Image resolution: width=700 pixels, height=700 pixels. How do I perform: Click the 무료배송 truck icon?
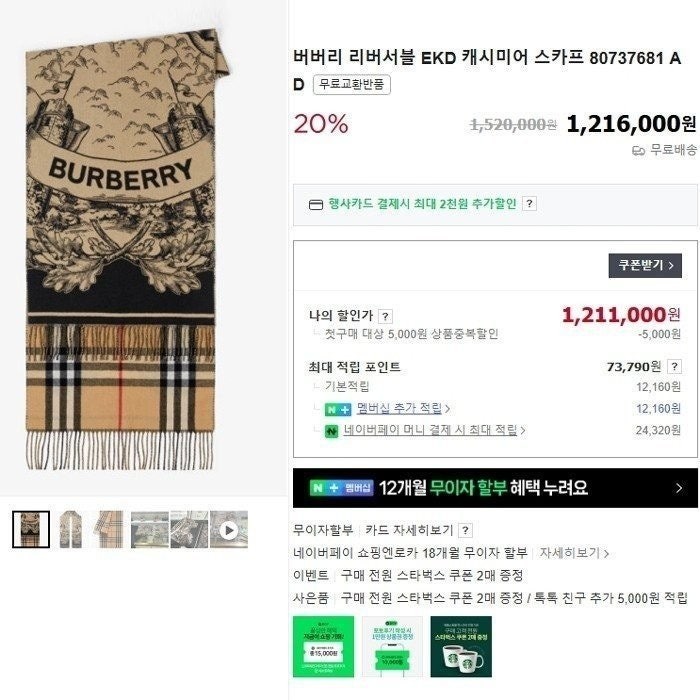[638, 151]
